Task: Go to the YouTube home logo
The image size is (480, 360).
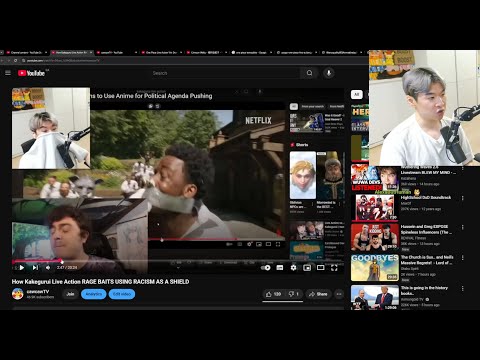Action: coord(31,73)
